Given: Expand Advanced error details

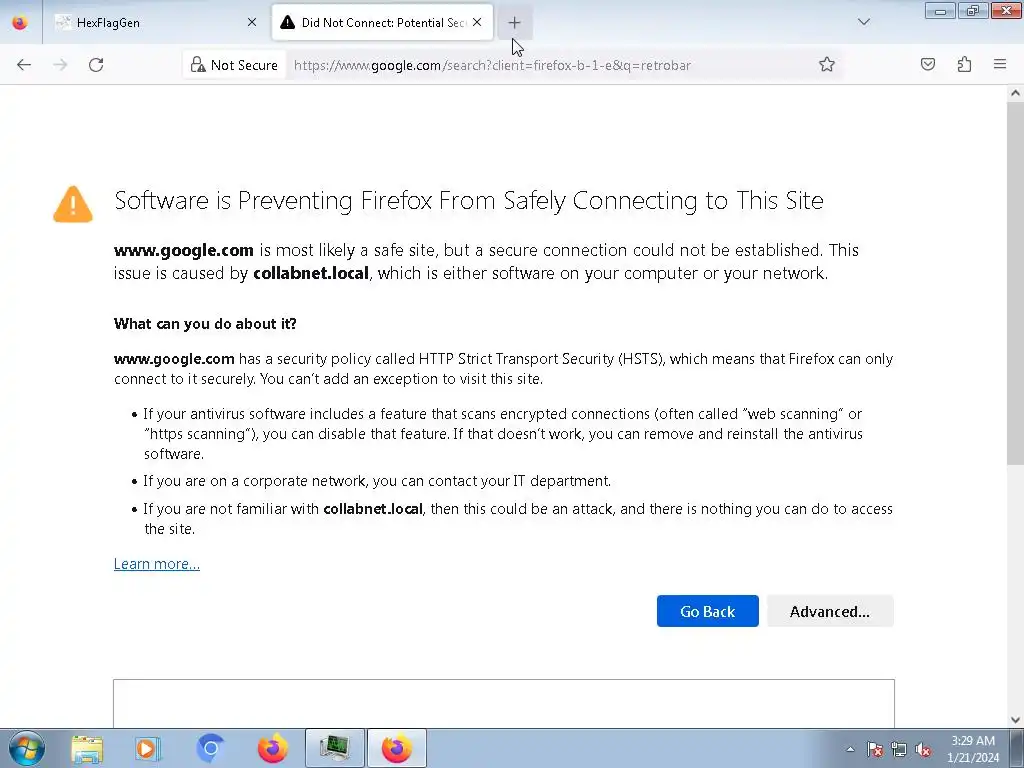Looking at the screenshot, I should tap(829, 611).
